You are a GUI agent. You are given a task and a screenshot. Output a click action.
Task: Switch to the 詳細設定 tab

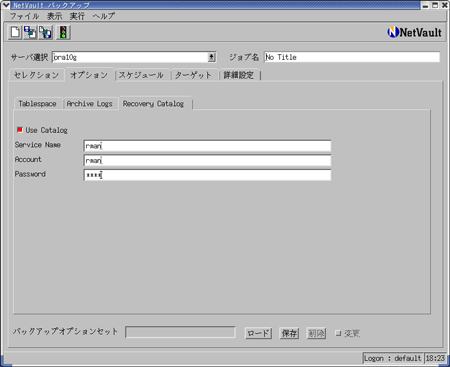(239, 75)
